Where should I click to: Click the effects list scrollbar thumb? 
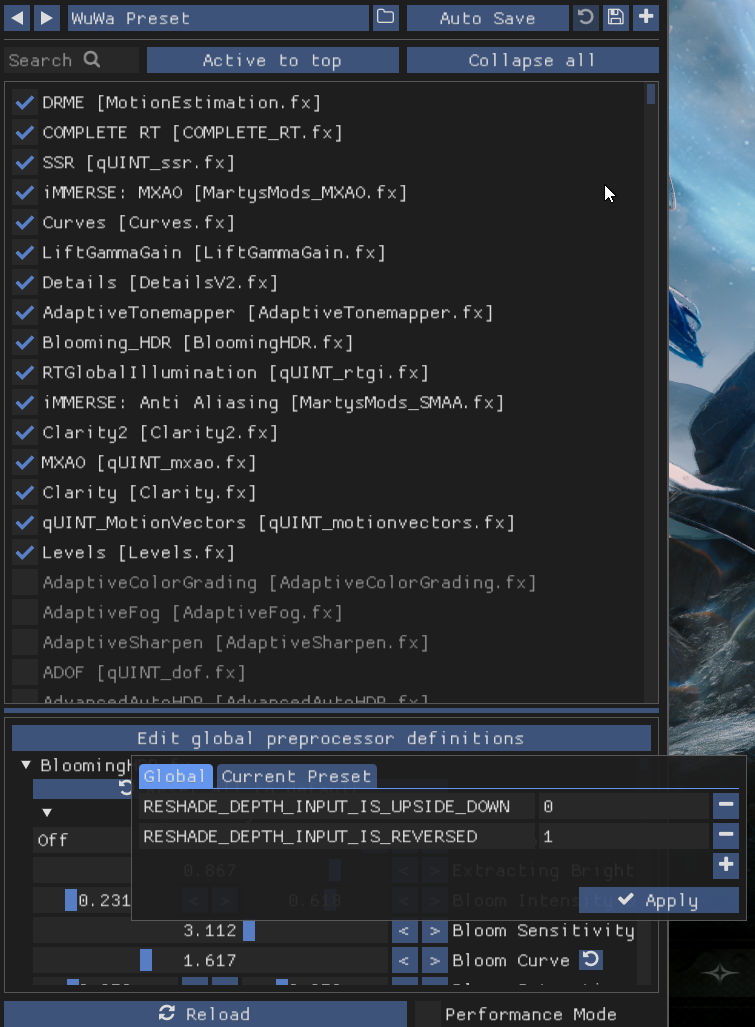pyautogui.click(x=650, y=94)
